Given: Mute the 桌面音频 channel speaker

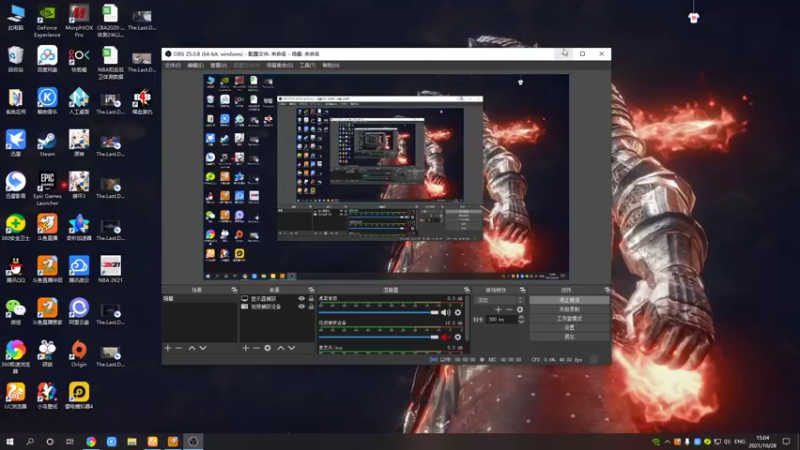Looking at the screenshot, I should coord(445,312).
